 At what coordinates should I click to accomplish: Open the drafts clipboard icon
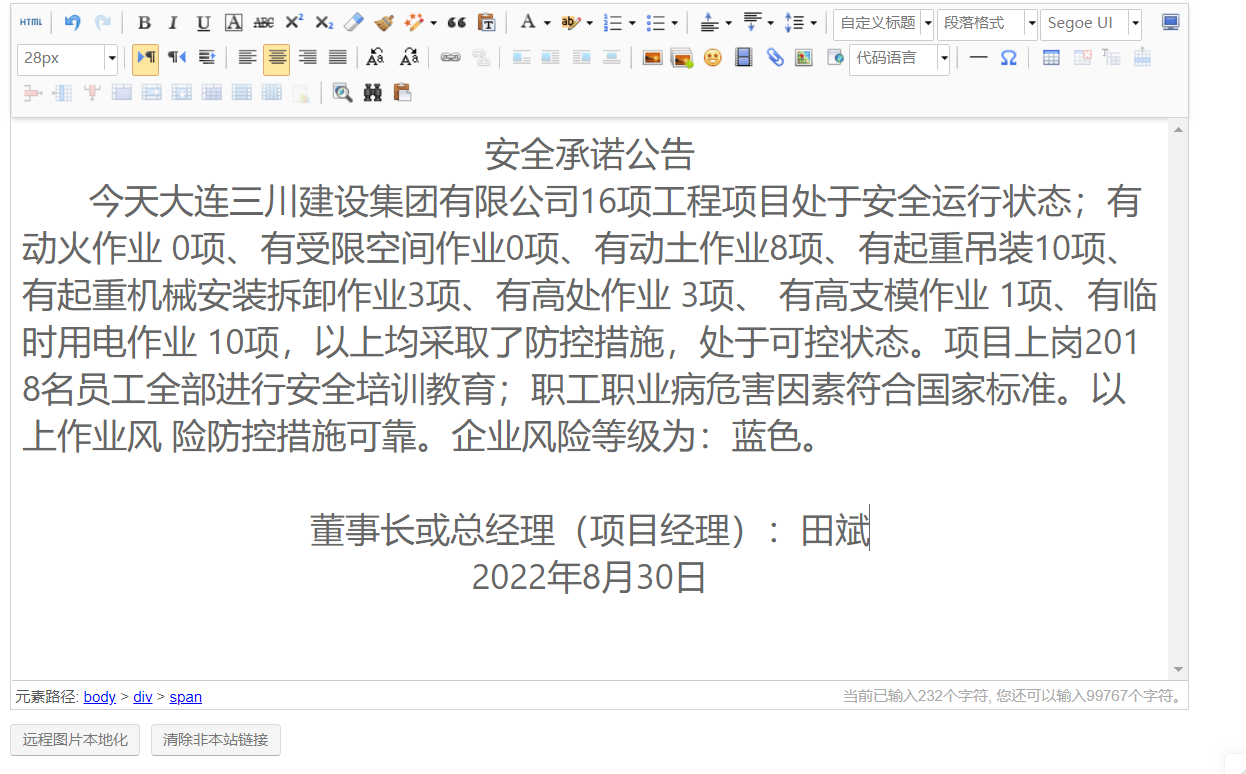tap(403, 93)
